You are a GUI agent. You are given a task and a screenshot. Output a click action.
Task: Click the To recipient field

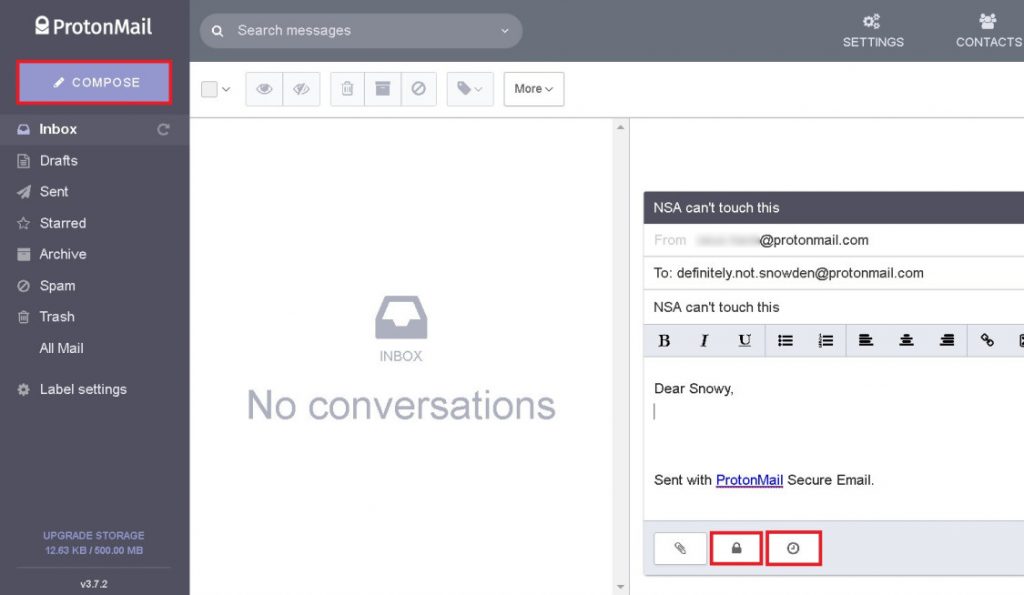click(834, 273)
